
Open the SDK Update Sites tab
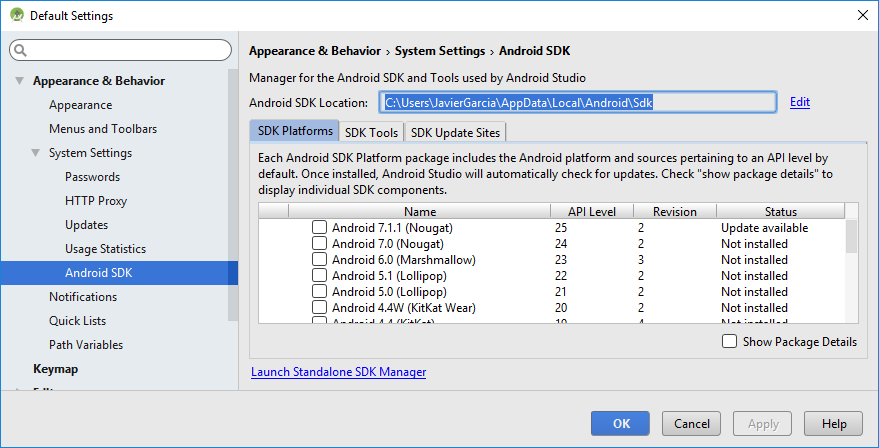click(457, 132)
